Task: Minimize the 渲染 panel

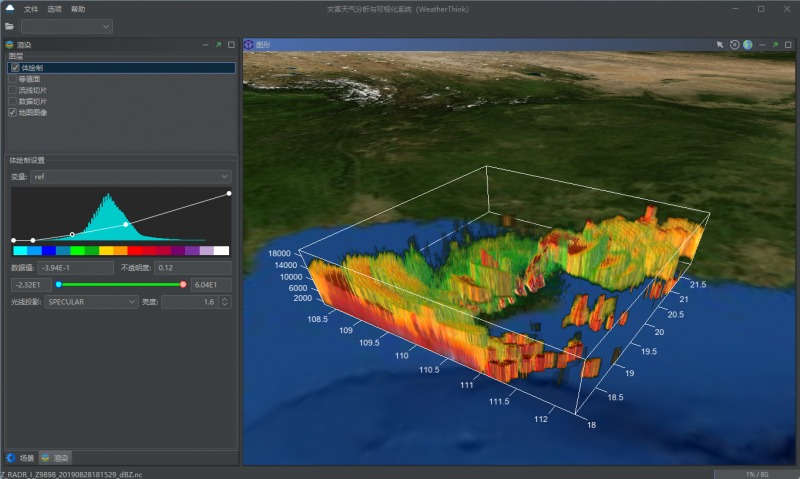Action: tap(205, 45)
